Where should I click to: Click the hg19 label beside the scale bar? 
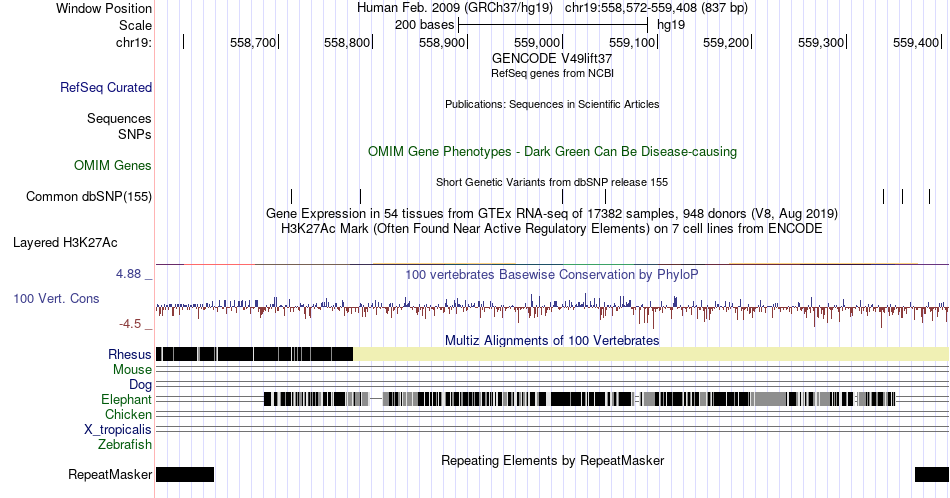click(x=671, y=25)
